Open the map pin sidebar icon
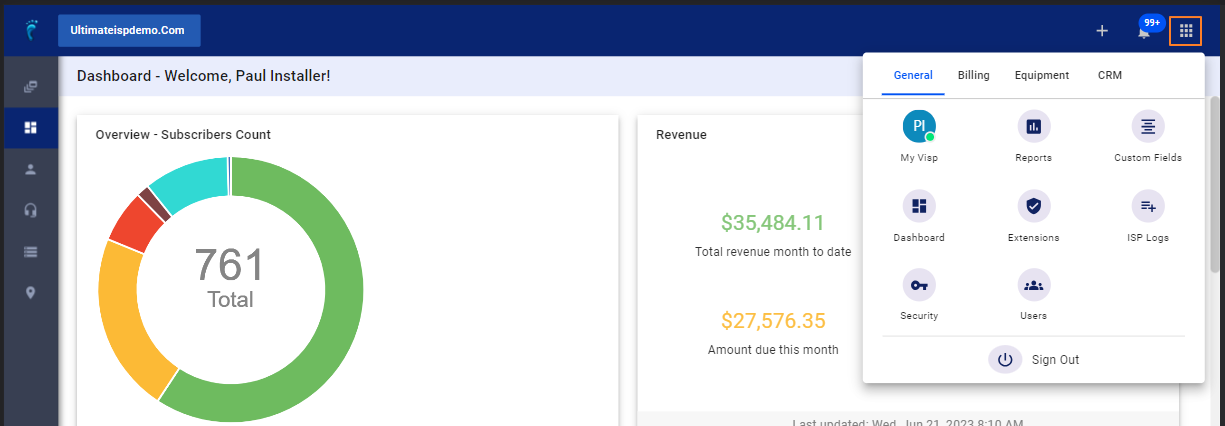The image size is (1225, 426). pyautogui.click(x=31, y=292)
